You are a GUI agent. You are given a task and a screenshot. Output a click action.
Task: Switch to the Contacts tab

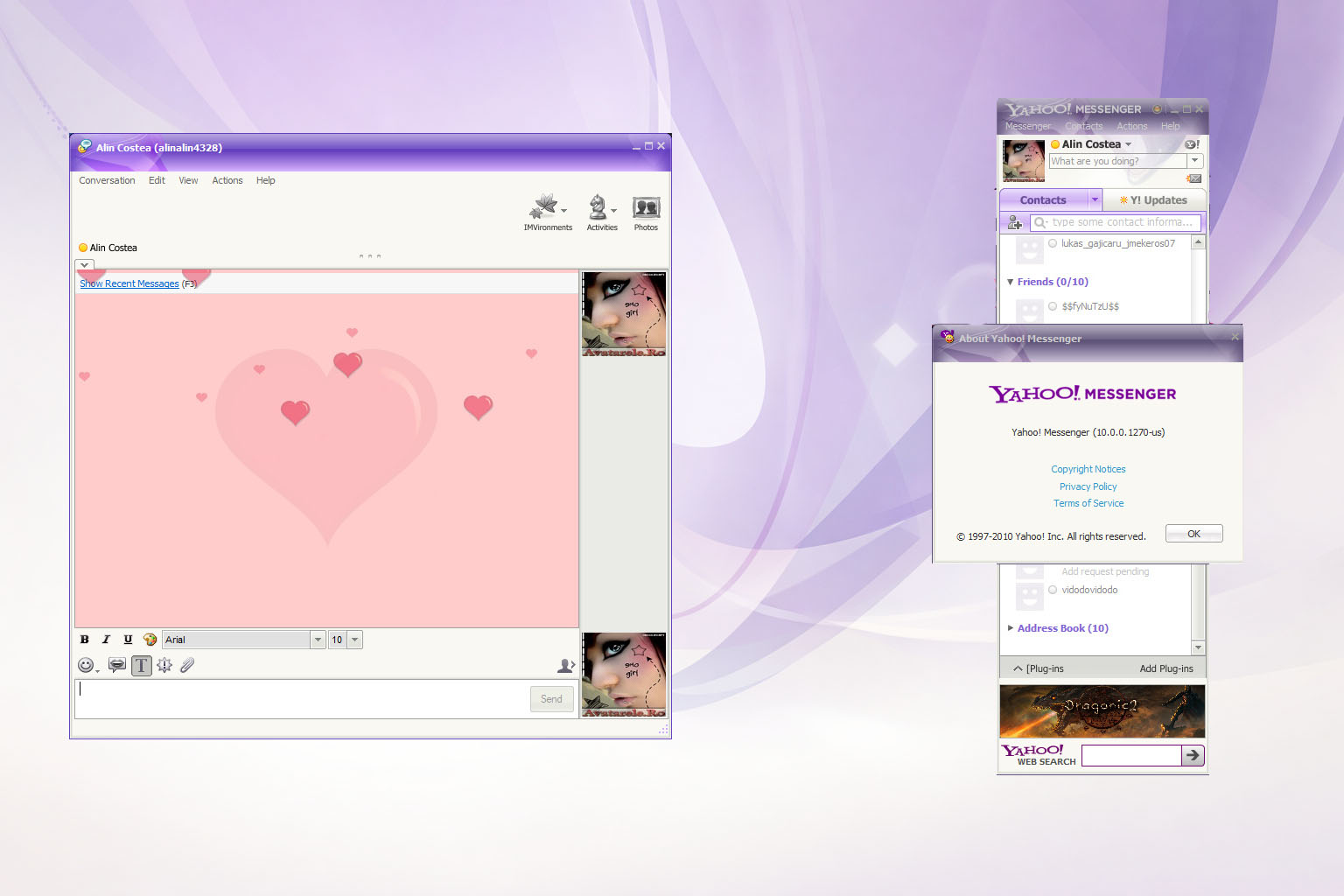(1043, 199)
